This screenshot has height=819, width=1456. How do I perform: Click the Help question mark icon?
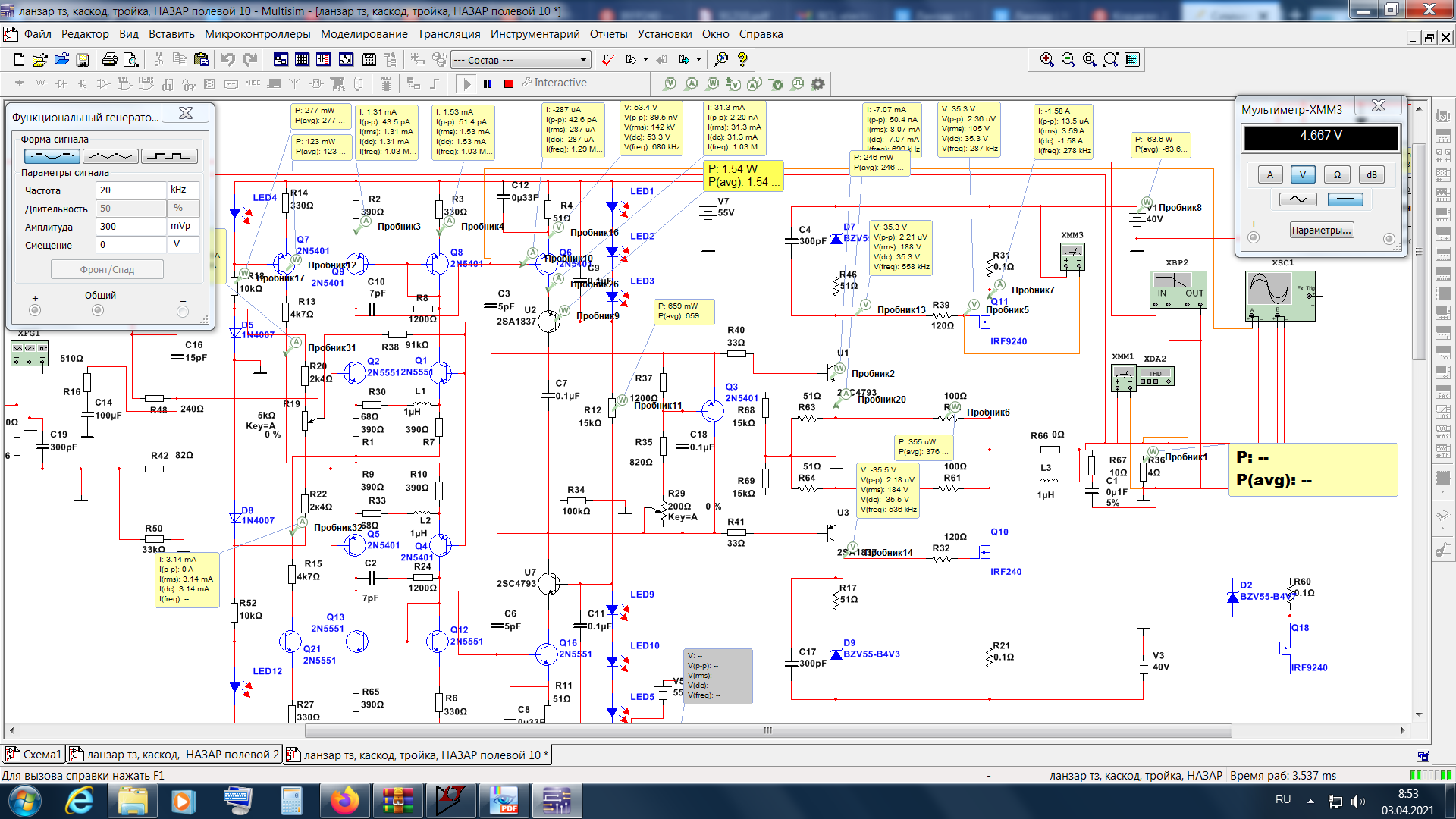742,60
